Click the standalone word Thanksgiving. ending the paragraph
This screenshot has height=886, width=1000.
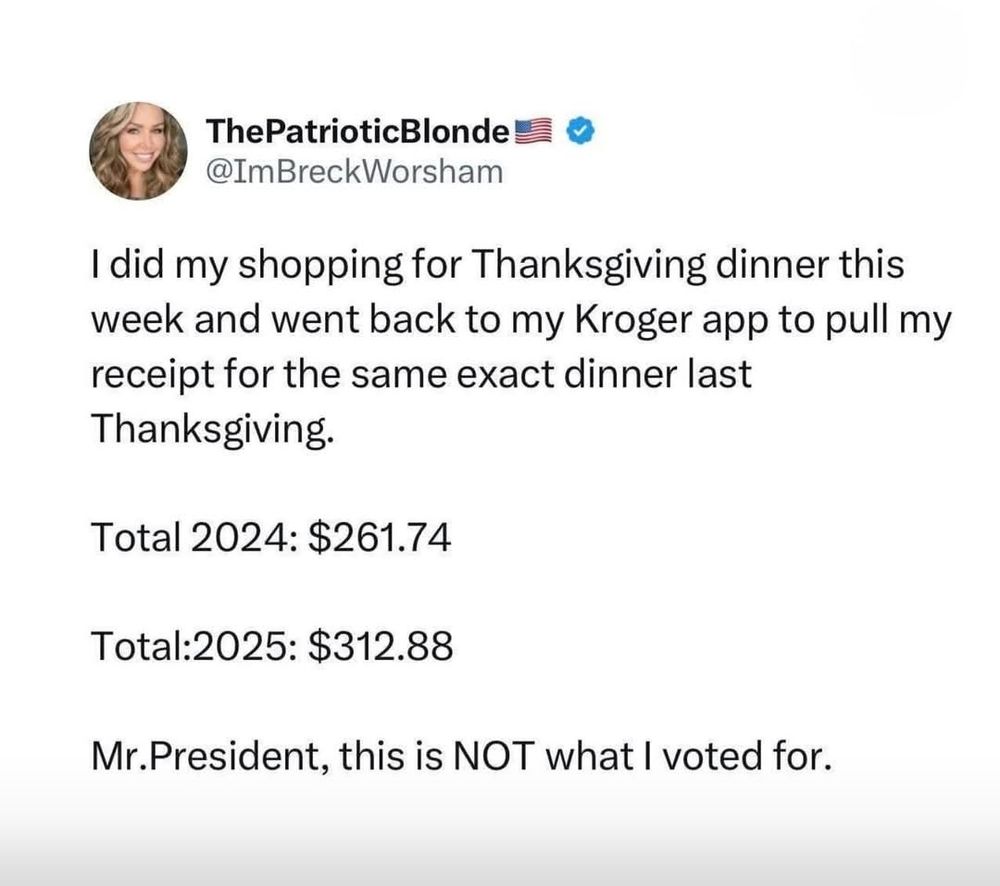pos(212,429)
